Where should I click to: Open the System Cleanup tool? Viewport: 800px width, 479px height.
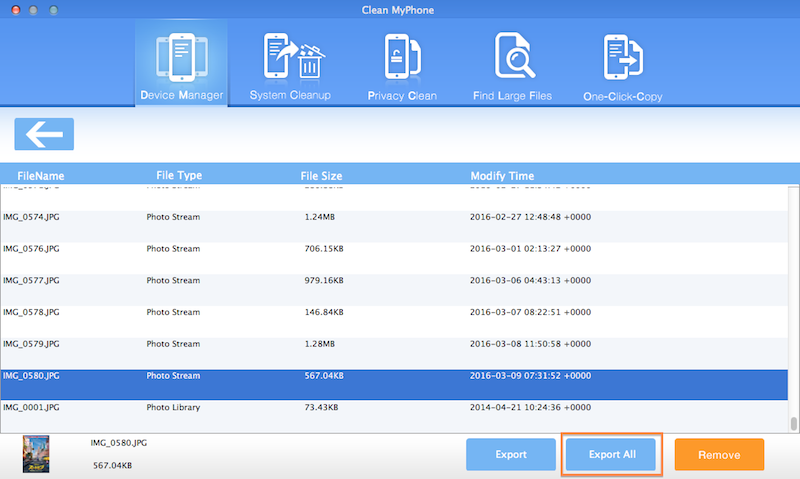[x=290, y=66]
